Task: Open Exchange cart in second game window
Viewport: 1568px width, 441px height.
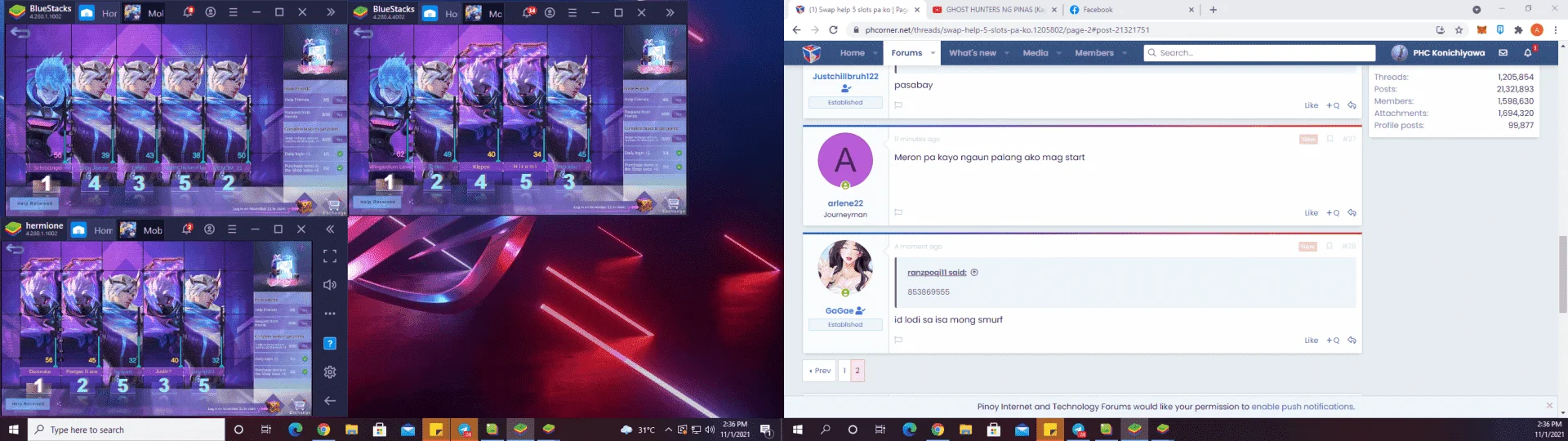Action: (x=673, y=204)
